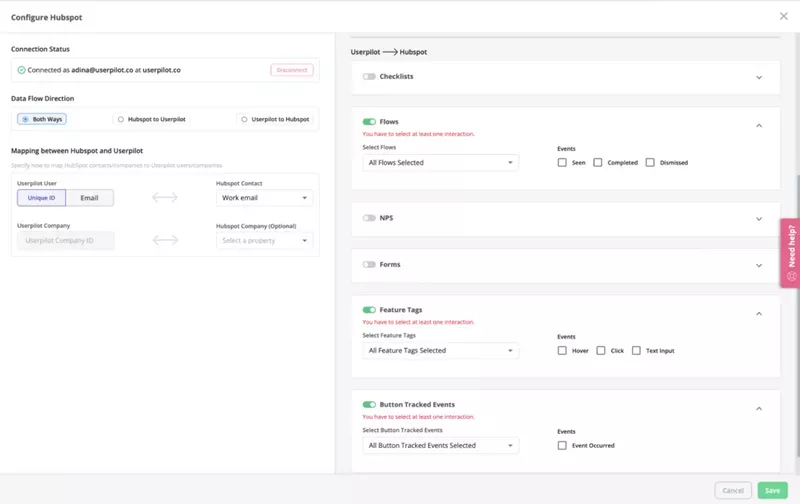
Task: Enable the NPS toggle
Action: pyautogui.click(x=369, y=218)
